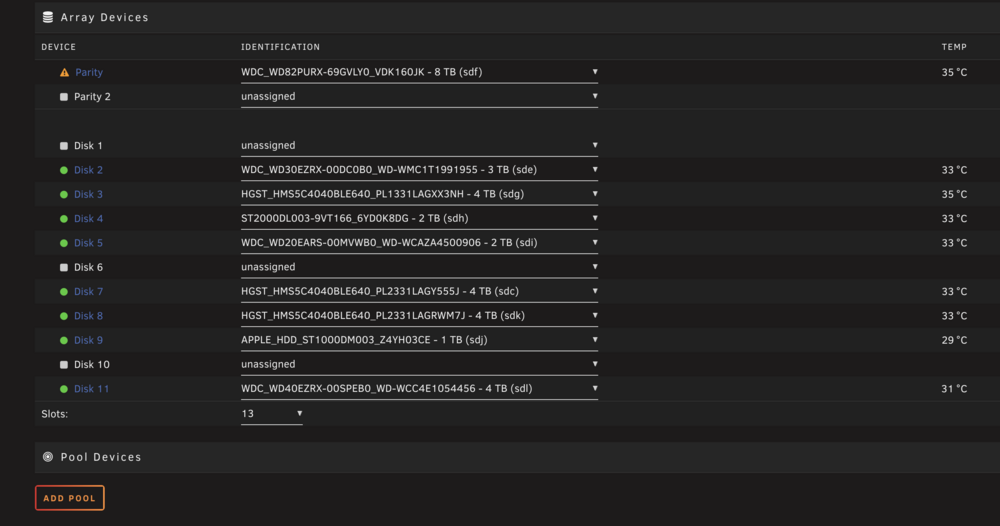Click the green status dot for Disk 7
Viewport: 1000px width, 526px height.
click(x=64, y=292)
